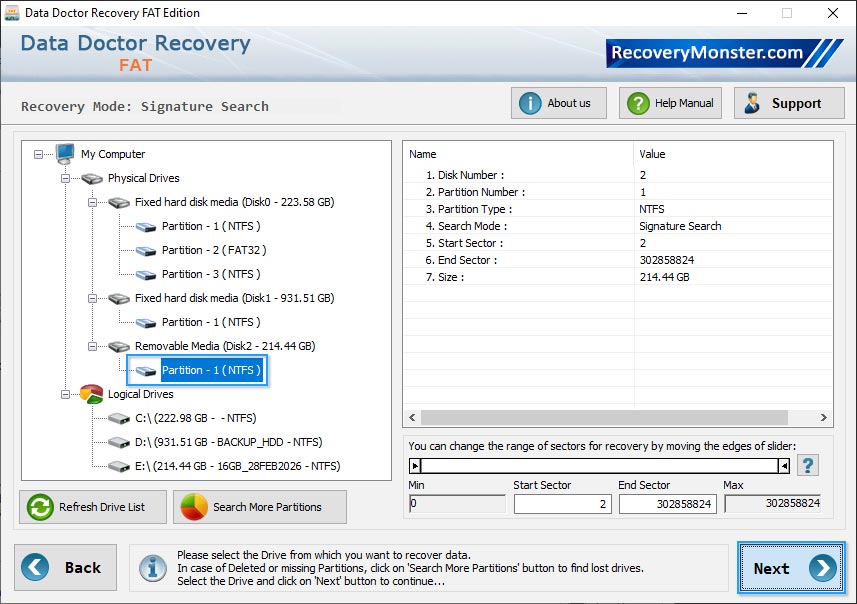Collapse the My Computer tree node
This screenshot has height=604, width=857.
tap(37, 154)
